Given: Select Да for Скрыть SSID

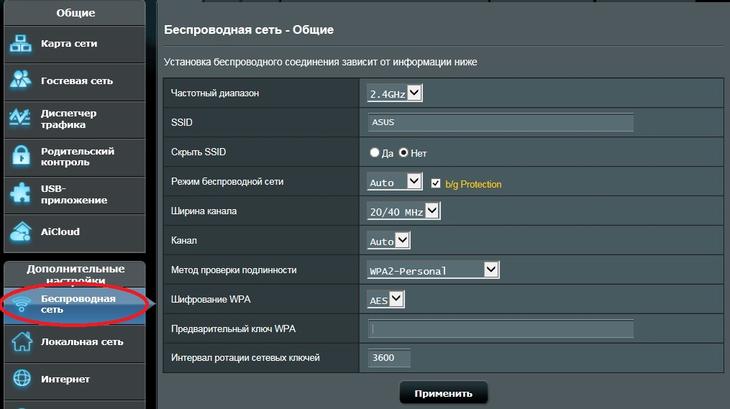Looking at the screenshot, I should pyautogui.click(x=374, y=153).
